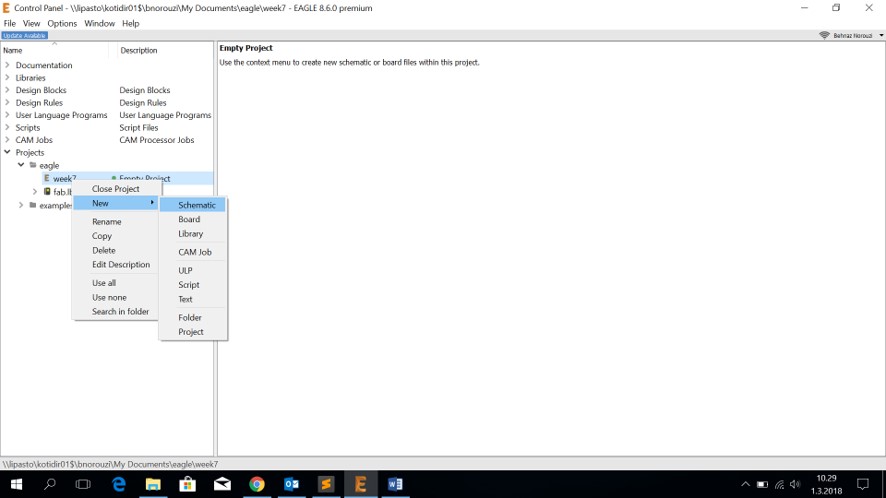Open File Explorer in the taskbar

[x=153, y=484]
